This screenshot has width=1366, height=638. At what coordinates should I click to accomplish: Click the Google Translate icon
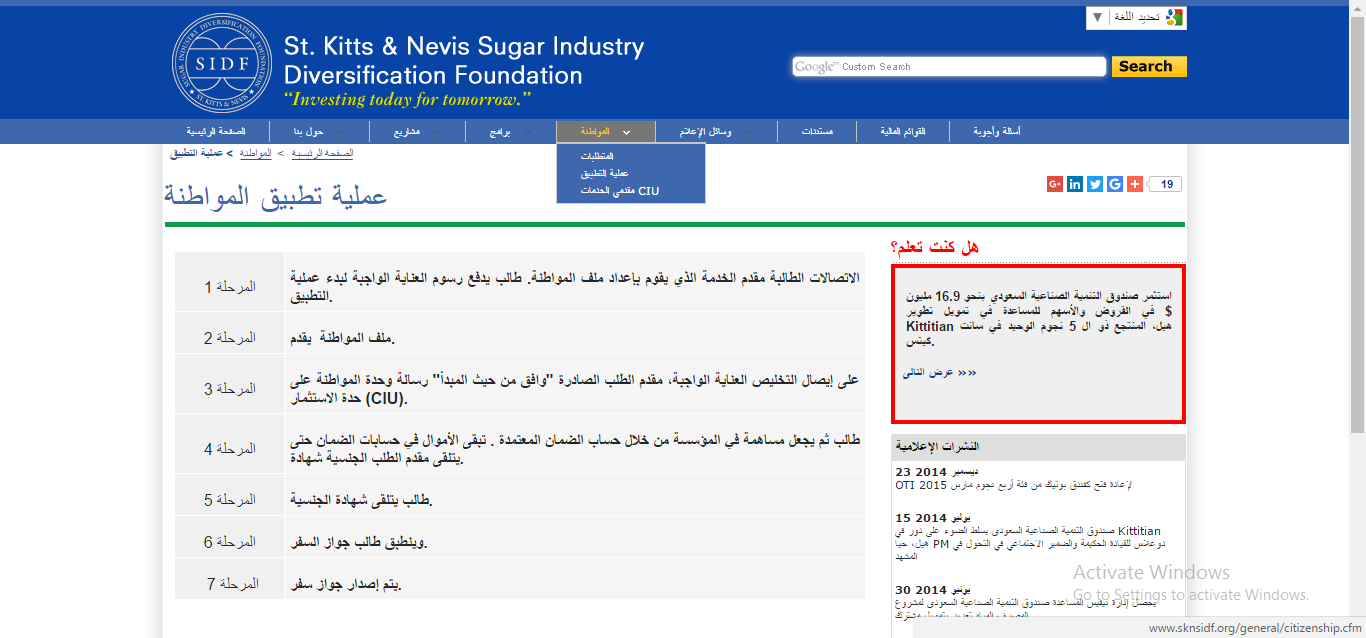(x=1174, y=17)
